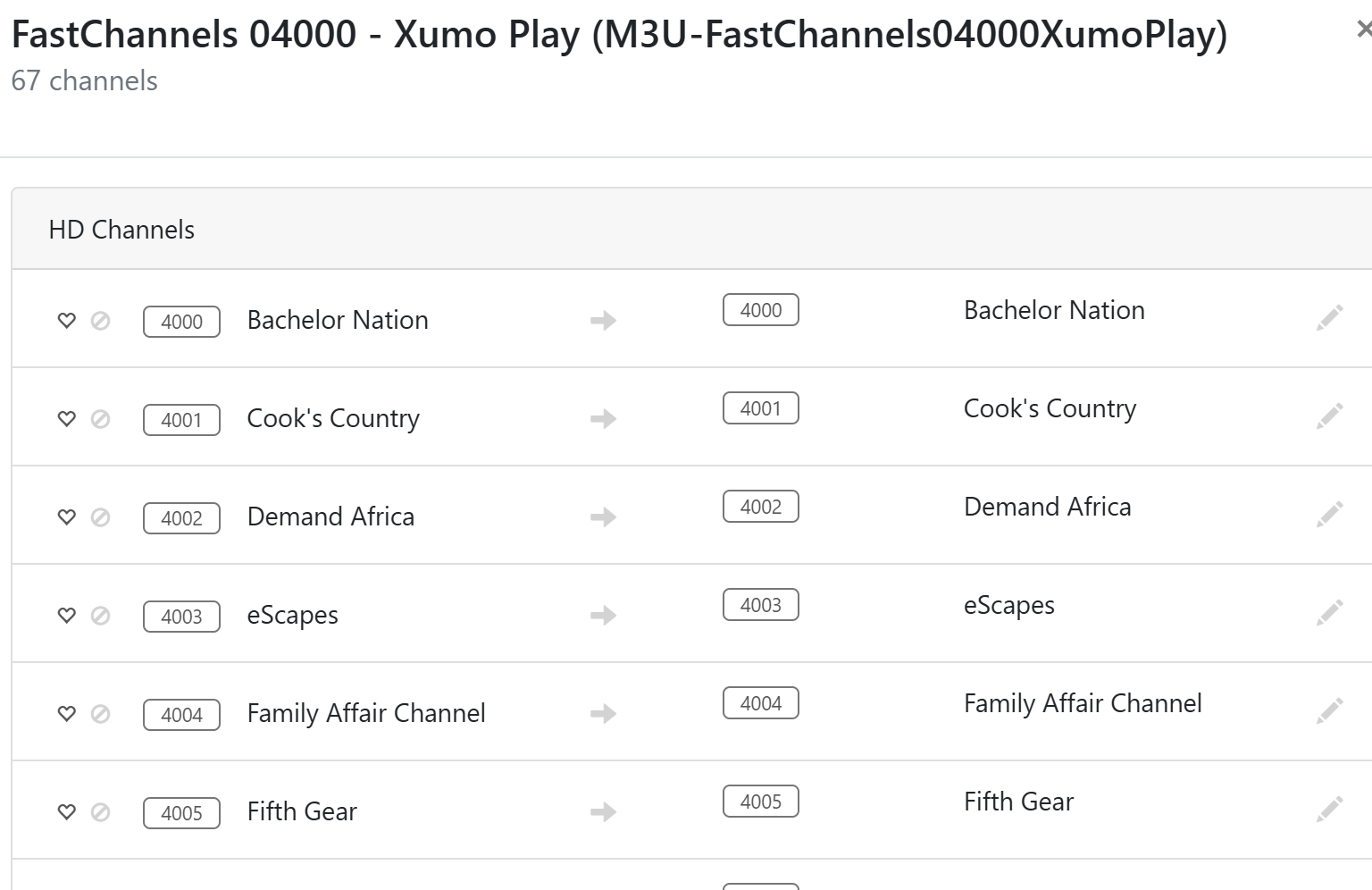Image resolution: width=1372 pixels, height=890 pixels.
Task: Disable the eScapes channel
Action: pyautogui.click(x=101, y=616)
